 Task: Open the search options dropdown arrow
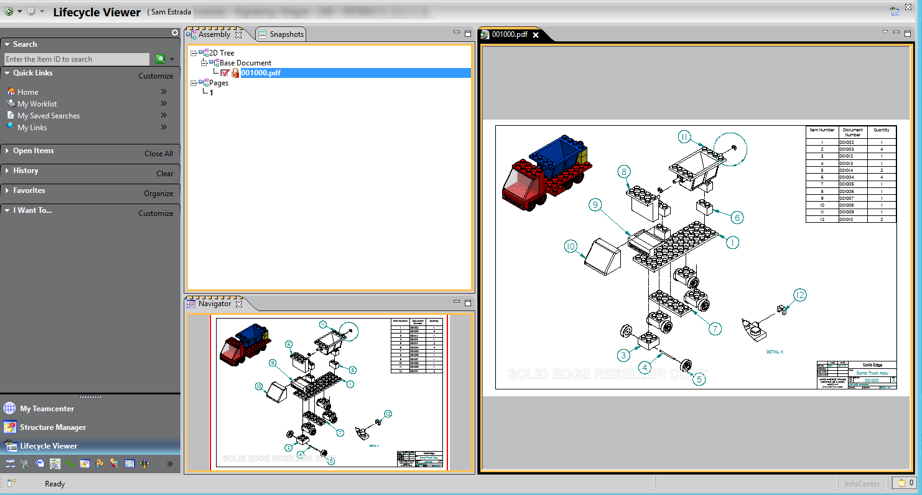172,59
